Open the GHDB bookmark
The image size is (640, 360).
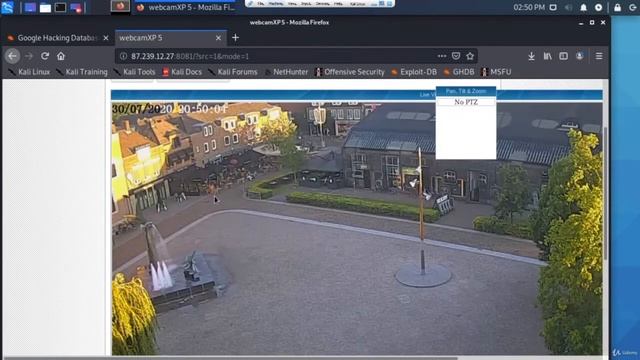tap(459, 72)
